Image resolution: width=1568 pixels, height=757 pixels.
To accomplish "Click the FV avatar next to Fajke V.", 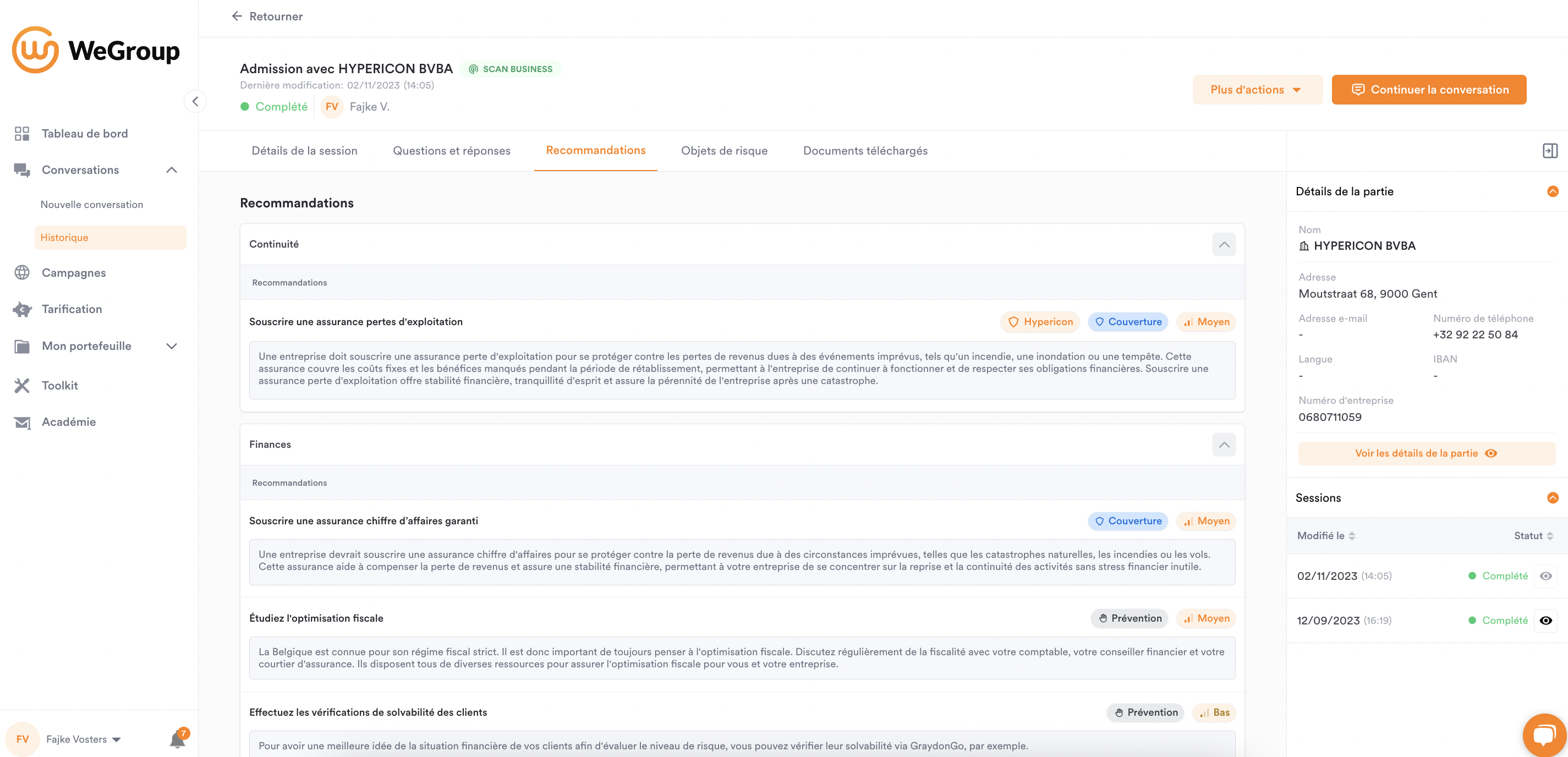I will (332, 107).
